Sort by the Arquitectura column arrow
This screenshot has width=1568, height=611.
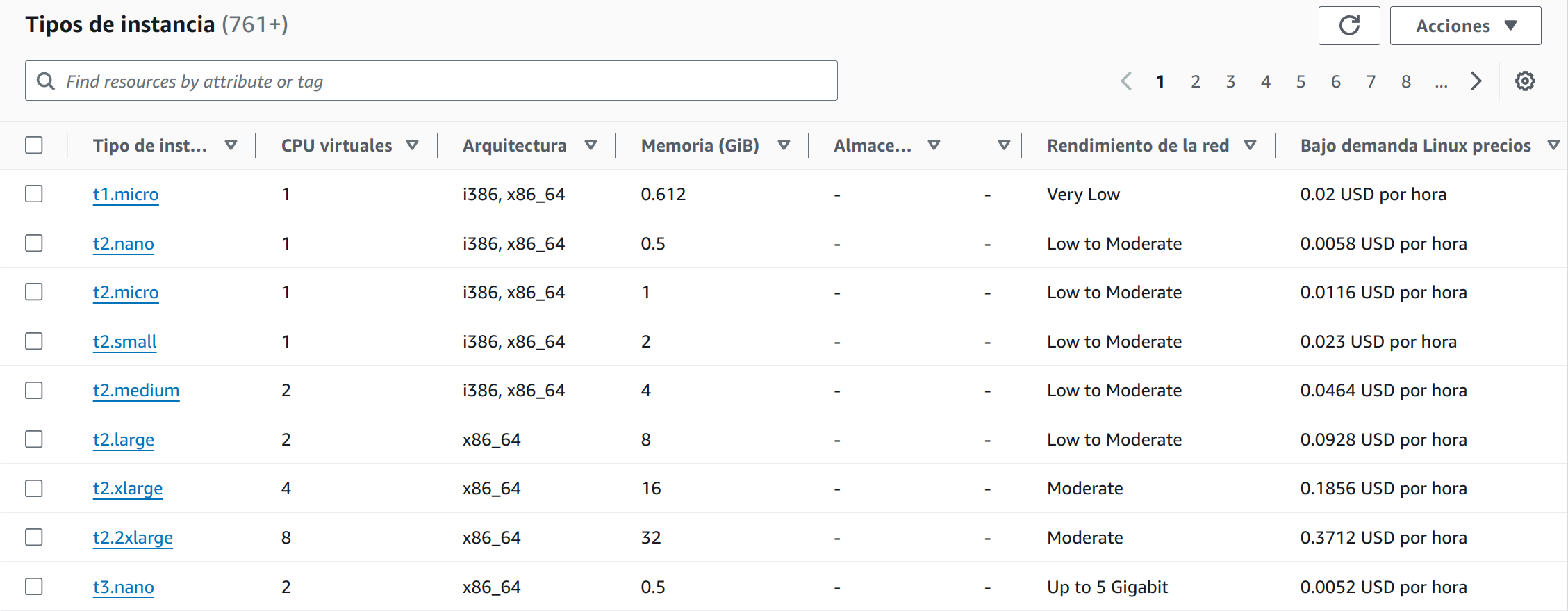coord(591,145)
